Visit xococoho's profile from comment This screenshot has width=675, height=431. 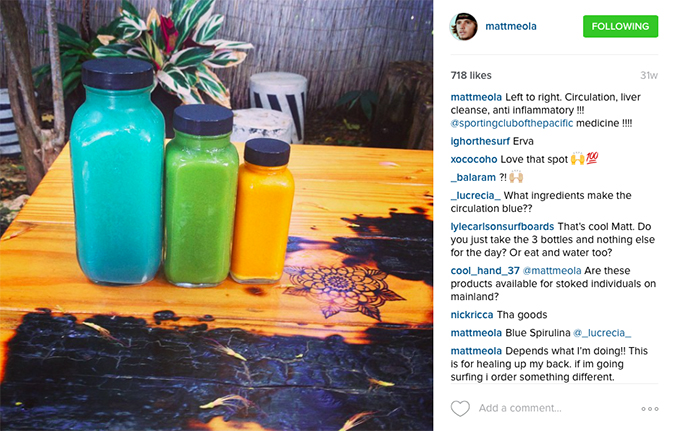click(x=474, y=159)
